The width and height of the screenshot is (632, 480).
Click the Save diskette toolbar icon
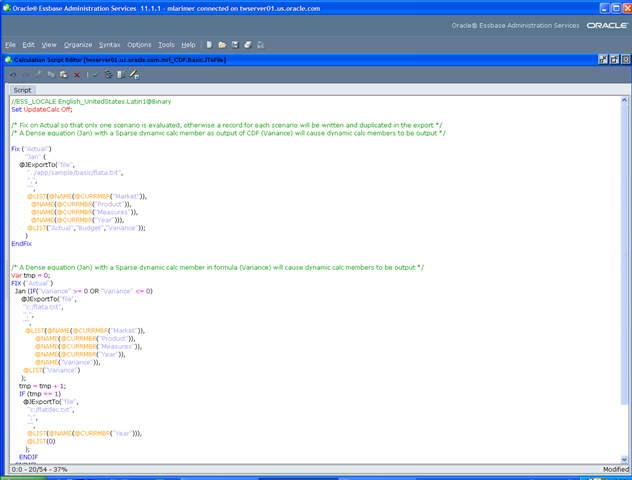point(235,45)
